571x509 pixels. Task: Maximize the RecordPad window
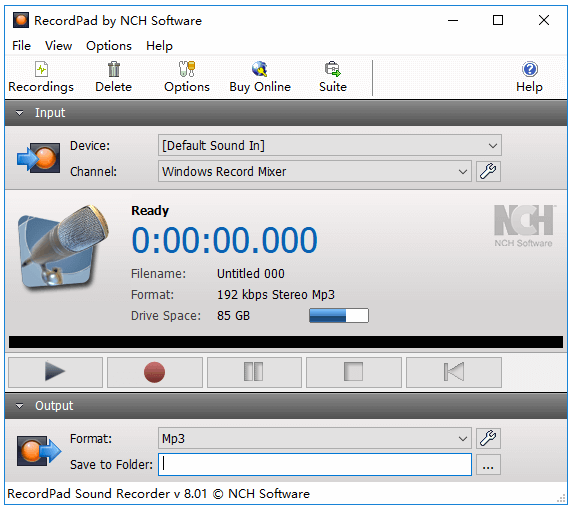498,20
